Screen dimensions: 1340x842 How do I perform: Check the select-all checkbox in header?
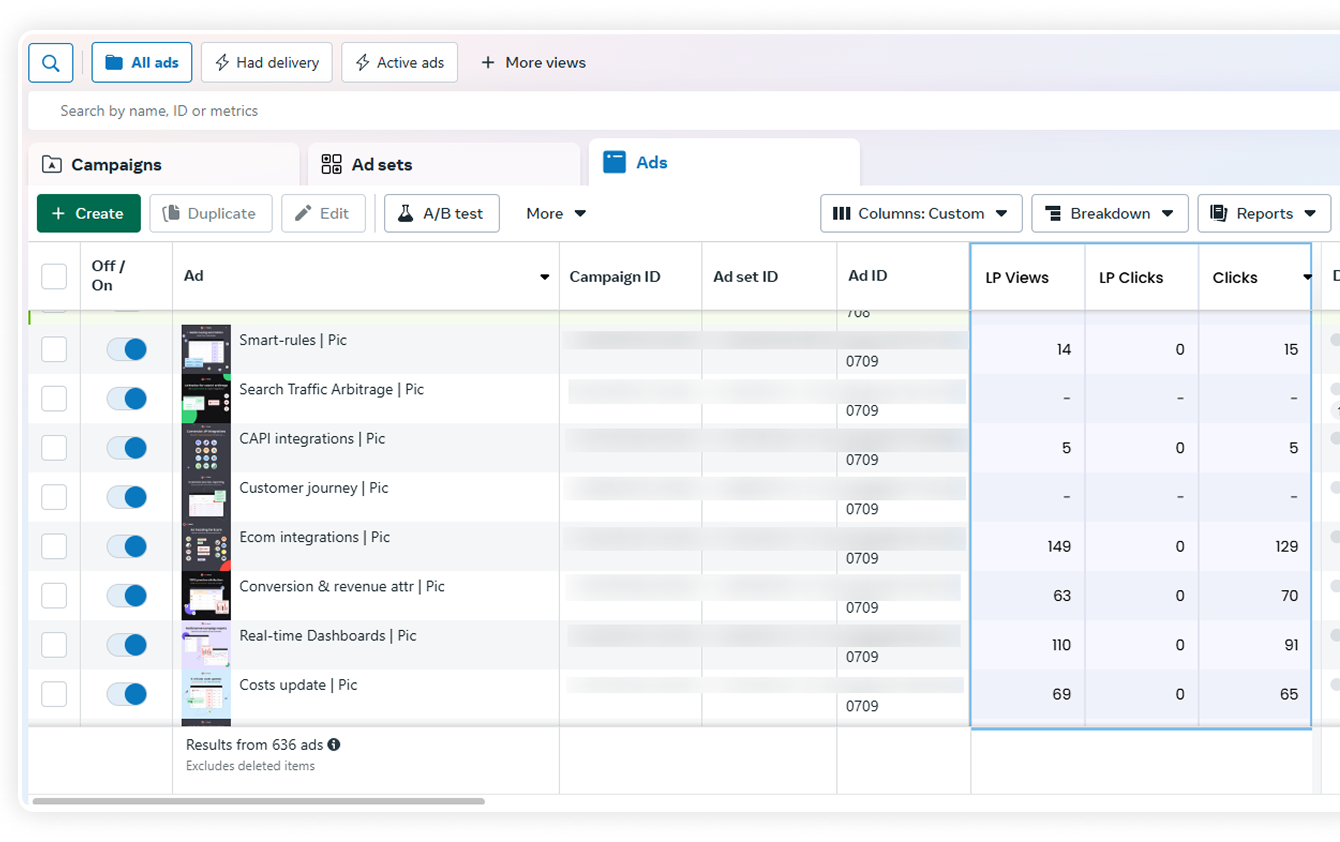point(54,276)
